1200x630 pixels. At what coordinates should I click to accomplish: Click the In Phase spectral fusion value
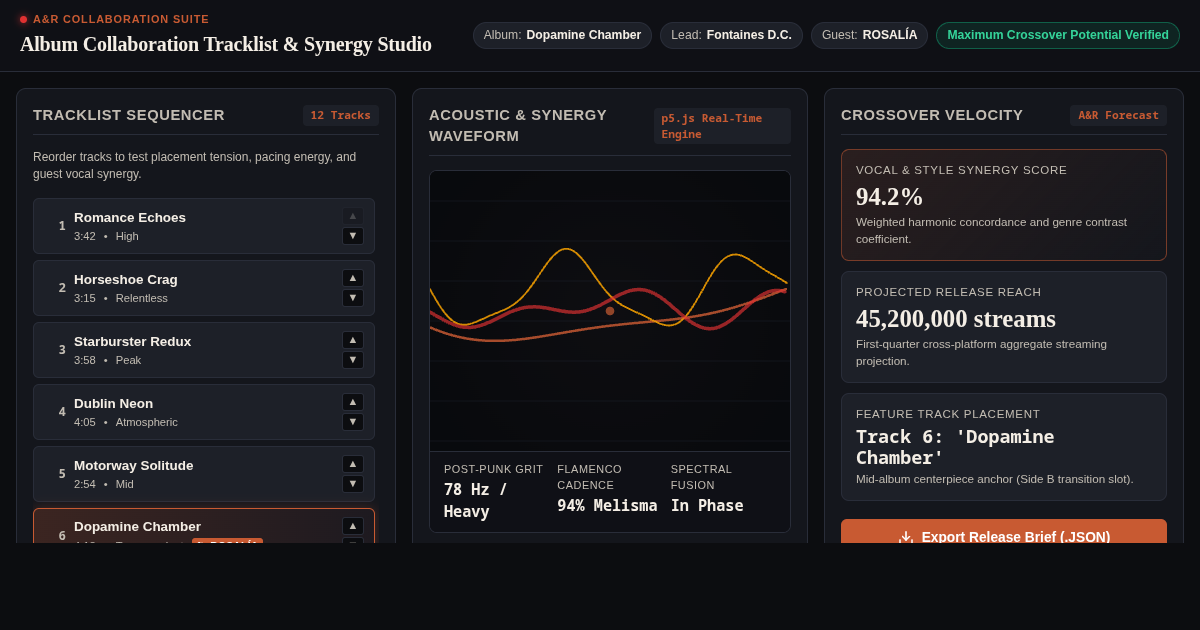pos(707,506)
